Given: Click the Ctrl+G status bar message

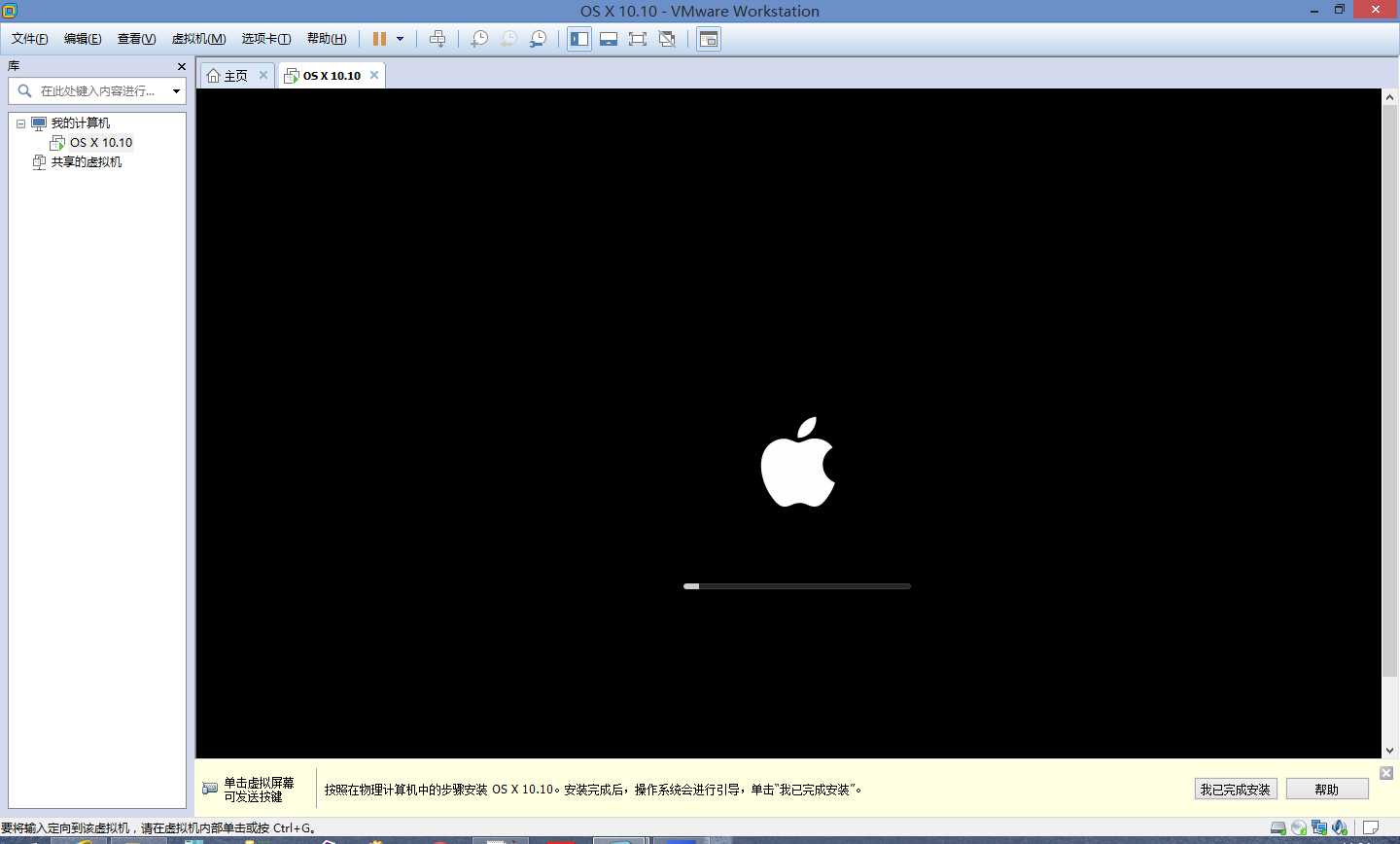Looking at the screenshot, I should click(158, 828).
